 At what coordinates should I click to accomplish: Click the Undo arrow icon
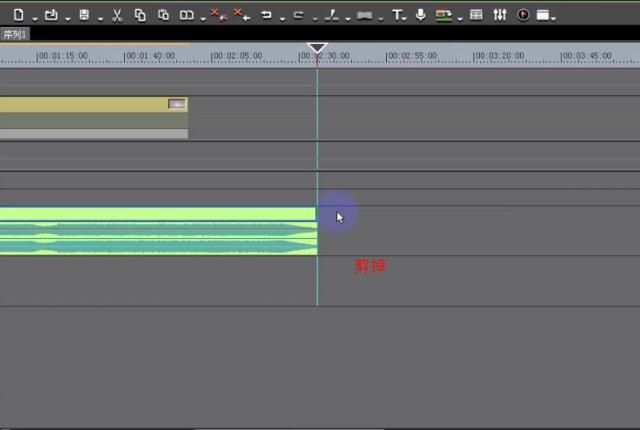click(x=266, y=15)
